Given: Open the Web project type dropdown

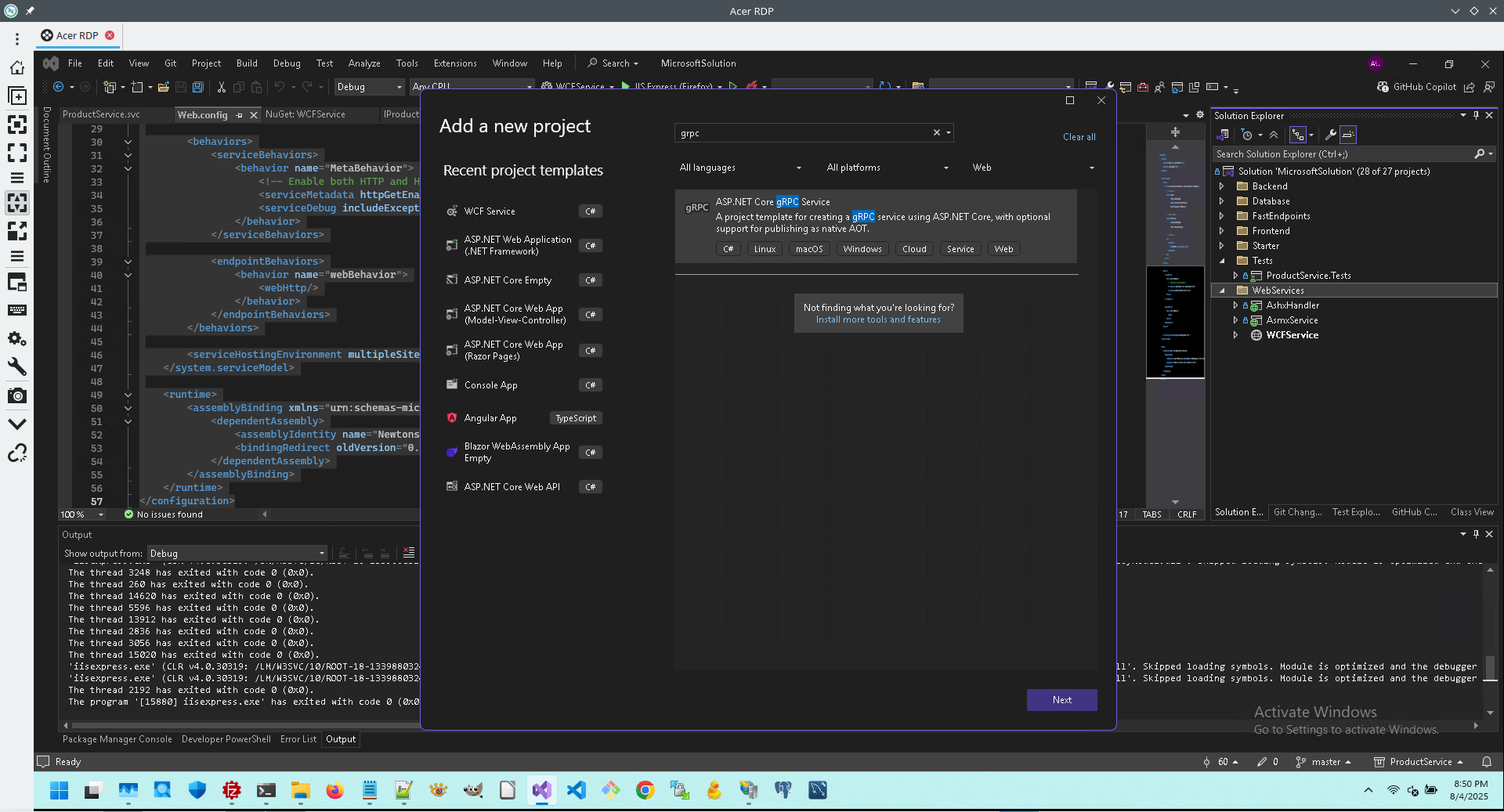Looking at the screenshot, I should [1033, 168].
